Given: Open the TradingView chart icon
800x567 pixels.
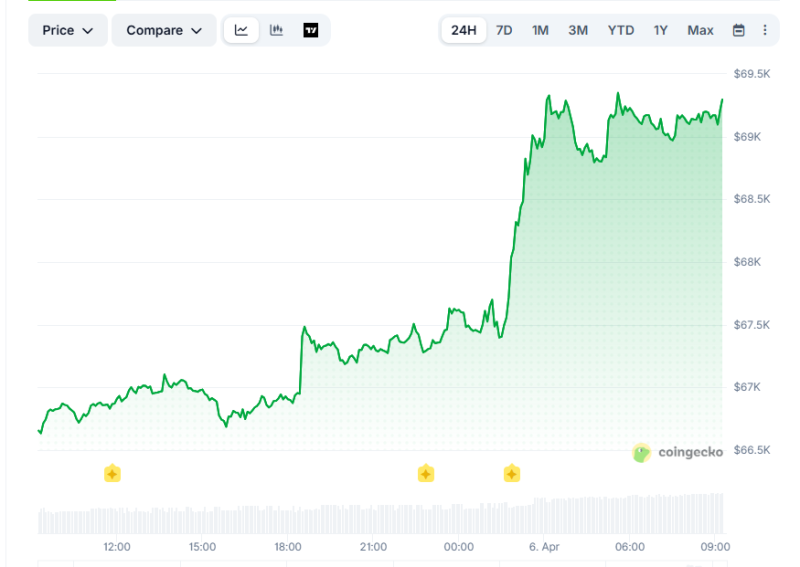Looking at the screenshot, I should [x=311, y=30].
